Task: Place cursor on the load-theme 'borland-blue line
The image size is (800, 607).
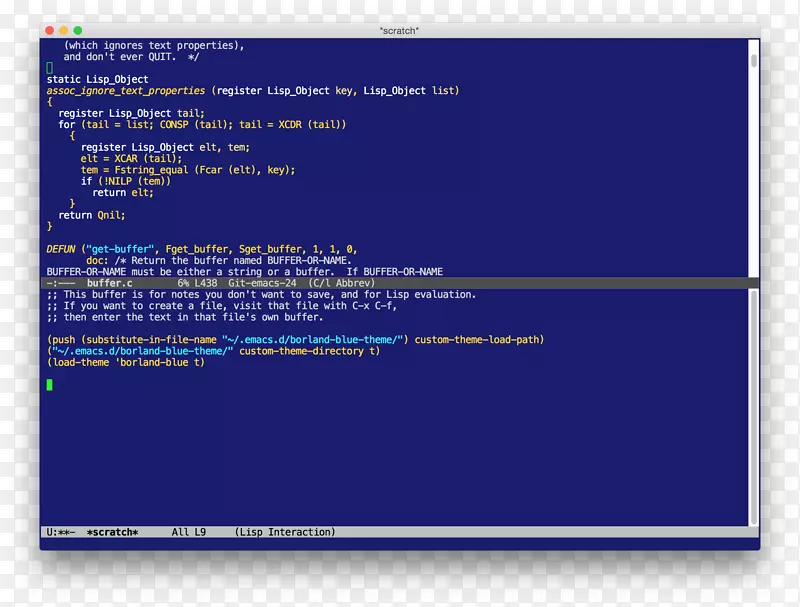Action: pyautogui.click(x=125, y=362)
